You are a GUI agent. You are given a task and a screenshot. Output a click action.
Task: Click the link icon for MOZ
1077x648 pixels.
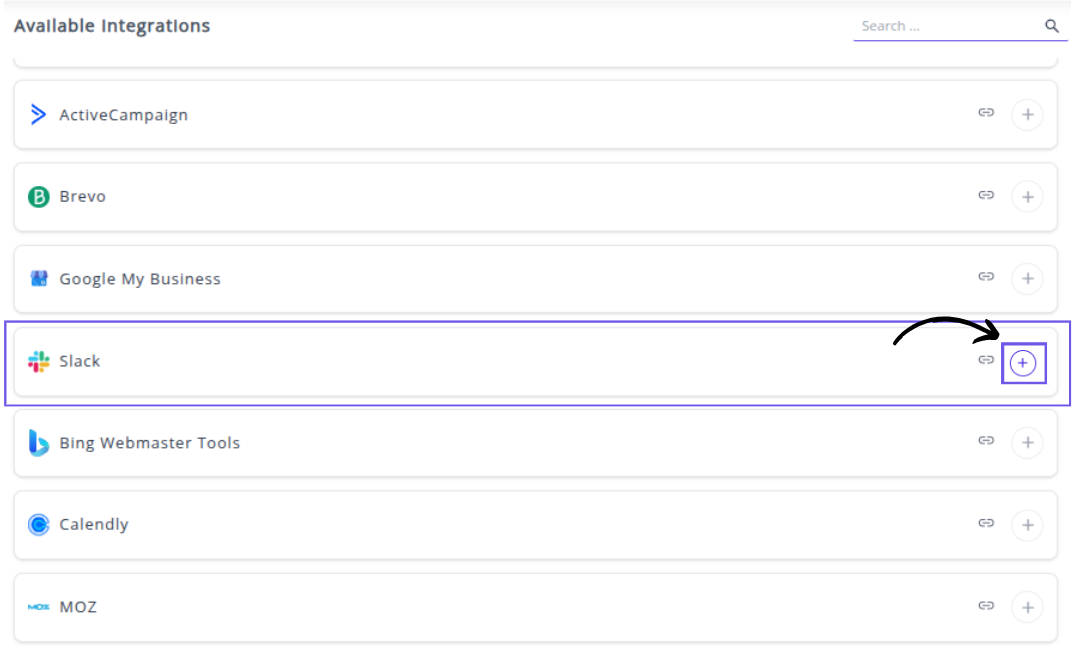tap(986, 605)
